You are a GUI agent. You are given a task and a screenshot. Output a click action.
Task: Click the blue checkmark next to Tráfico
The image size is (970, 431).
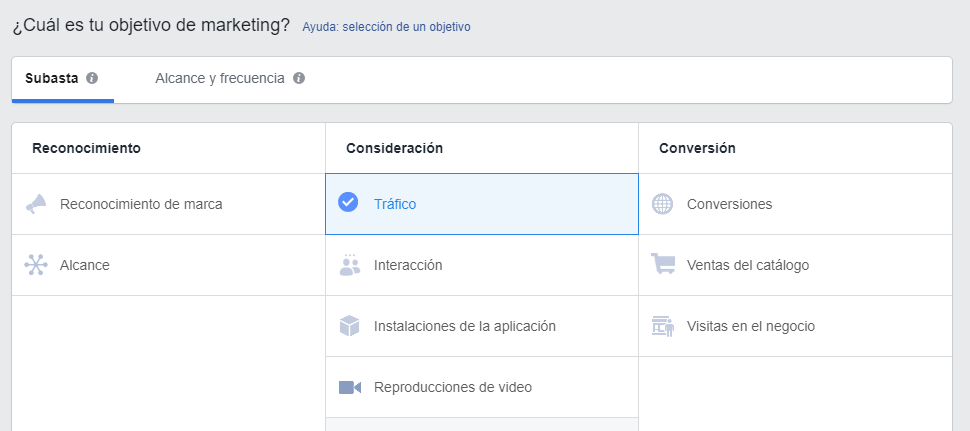pos(348,202)
